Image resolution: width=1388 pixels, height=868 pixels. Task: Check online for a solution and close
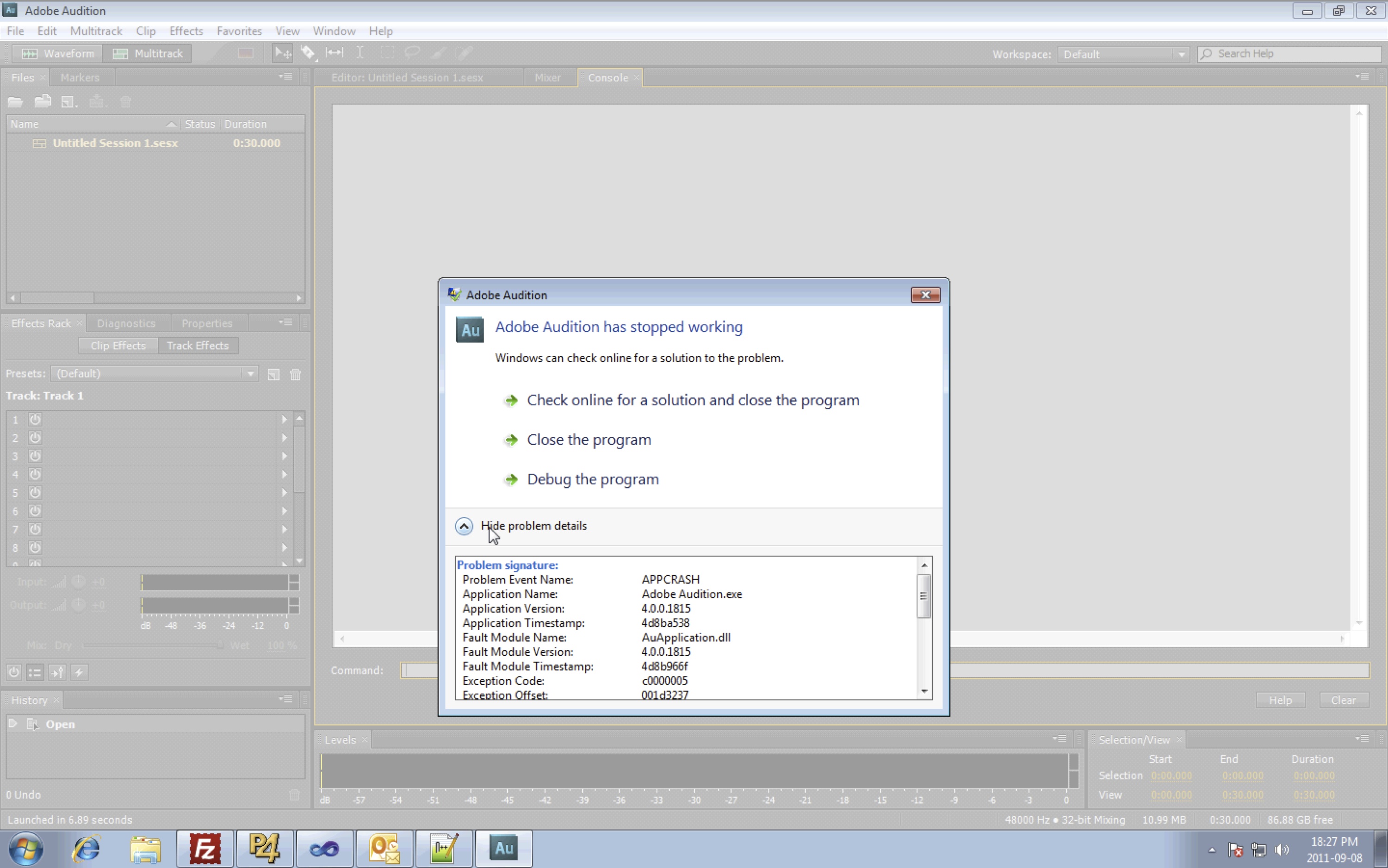click(x=693, y=400)
